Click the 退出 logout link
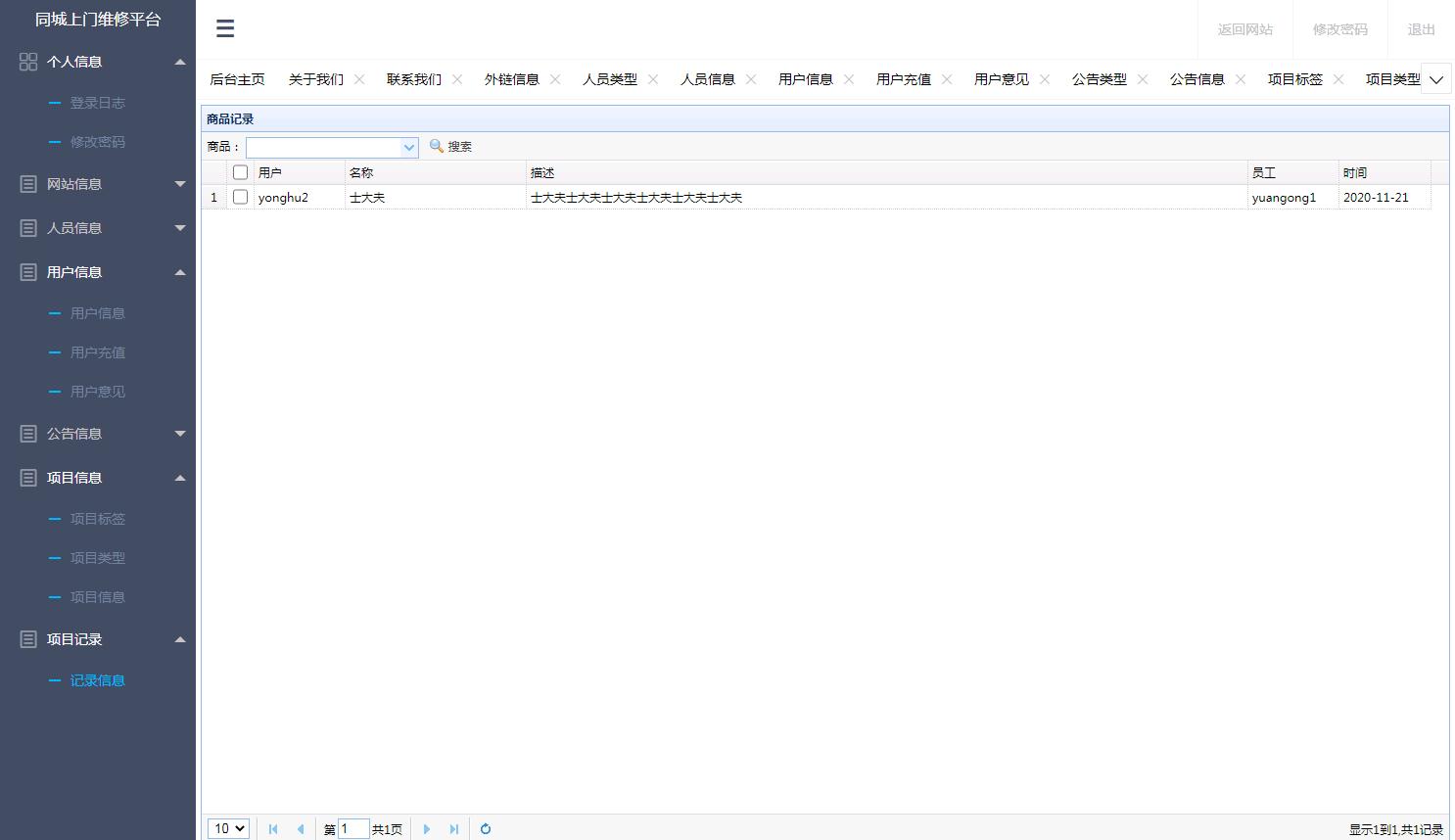This screenshot has height=840, width=1455. [1422, 29]
